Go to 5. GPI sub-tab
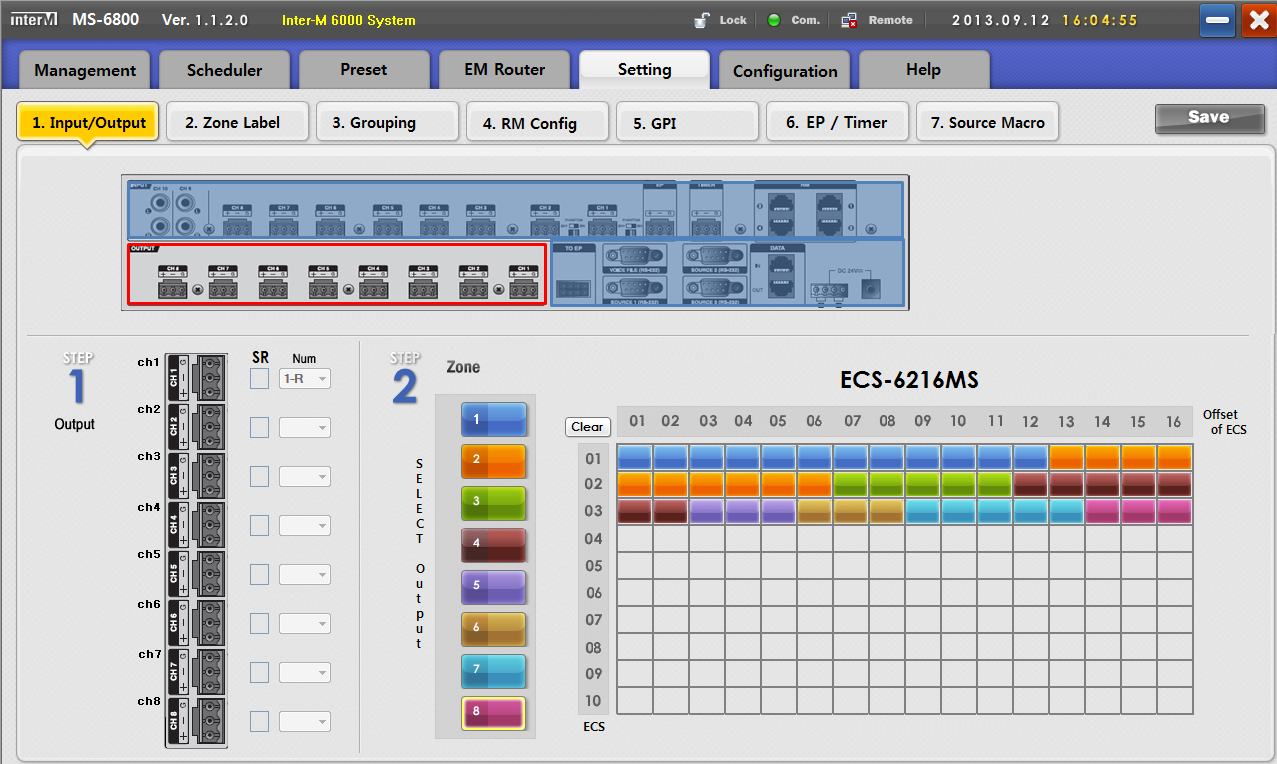The width and height of the screenshot is (1277, 764). tap(687, 122)
